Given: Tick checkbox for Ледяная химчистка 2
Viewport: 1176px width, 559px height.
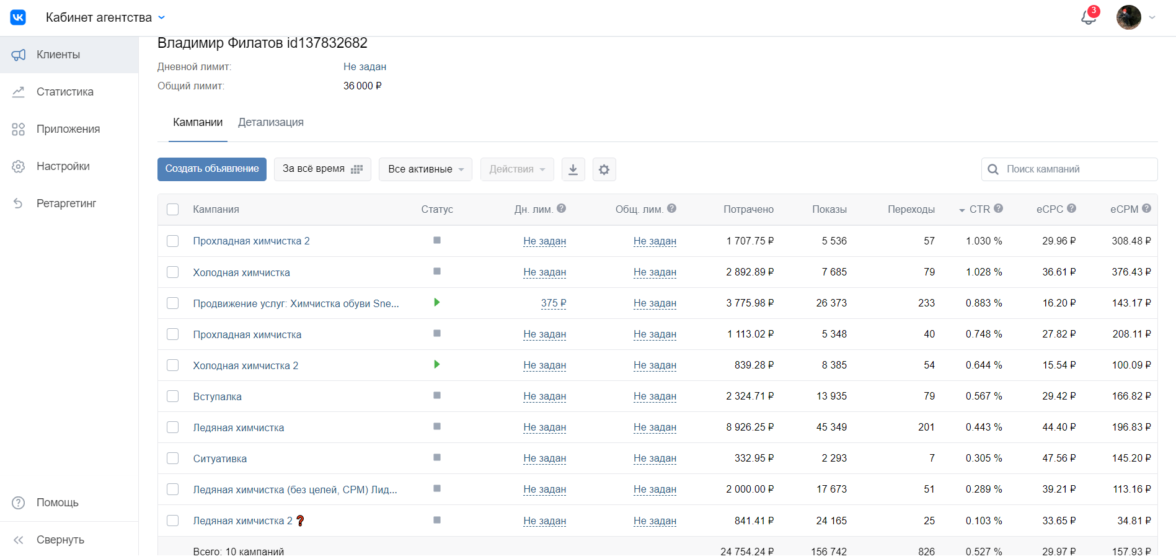Looking at the screenshot, I should coord(173,521).
